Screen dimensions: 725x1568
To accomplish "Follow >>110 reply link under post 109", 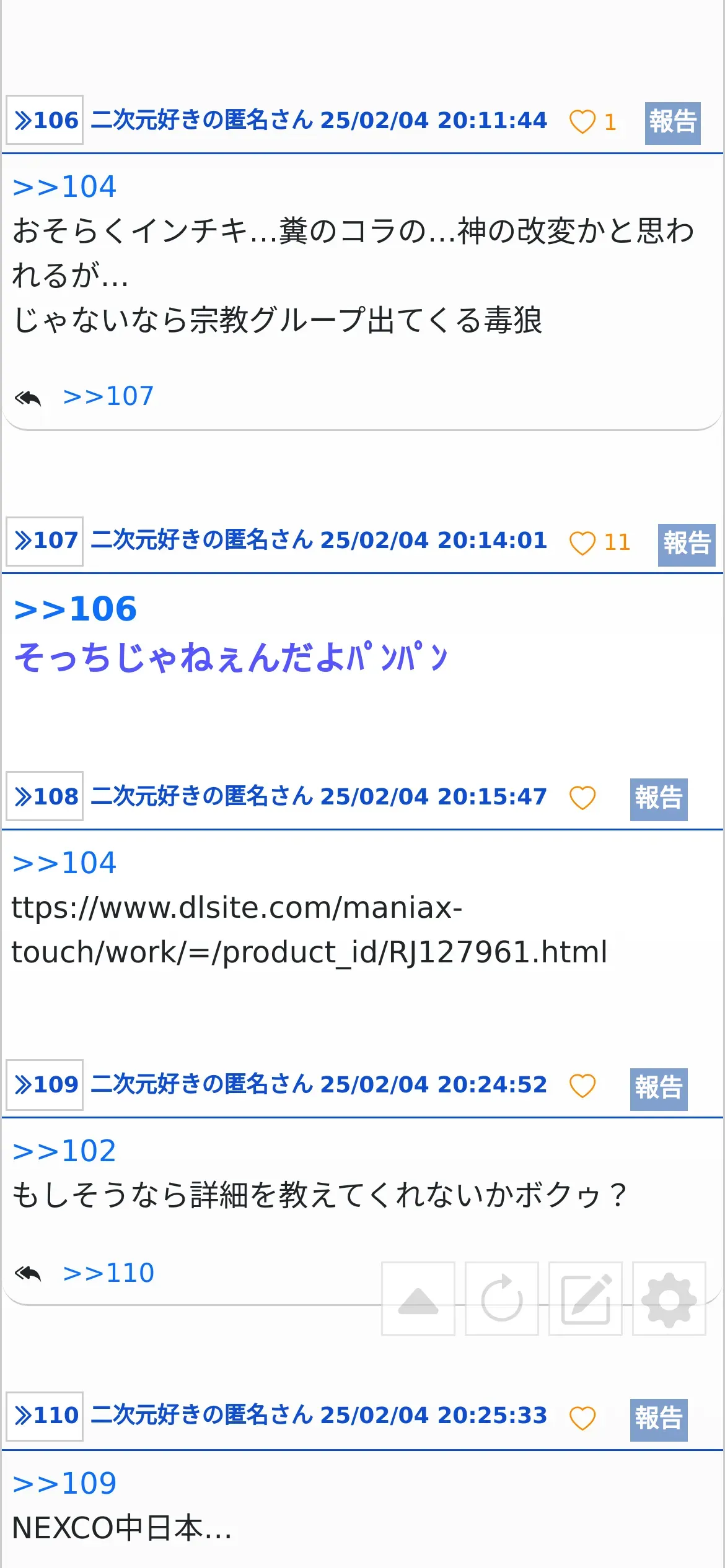I will [x=108, y=1273].
